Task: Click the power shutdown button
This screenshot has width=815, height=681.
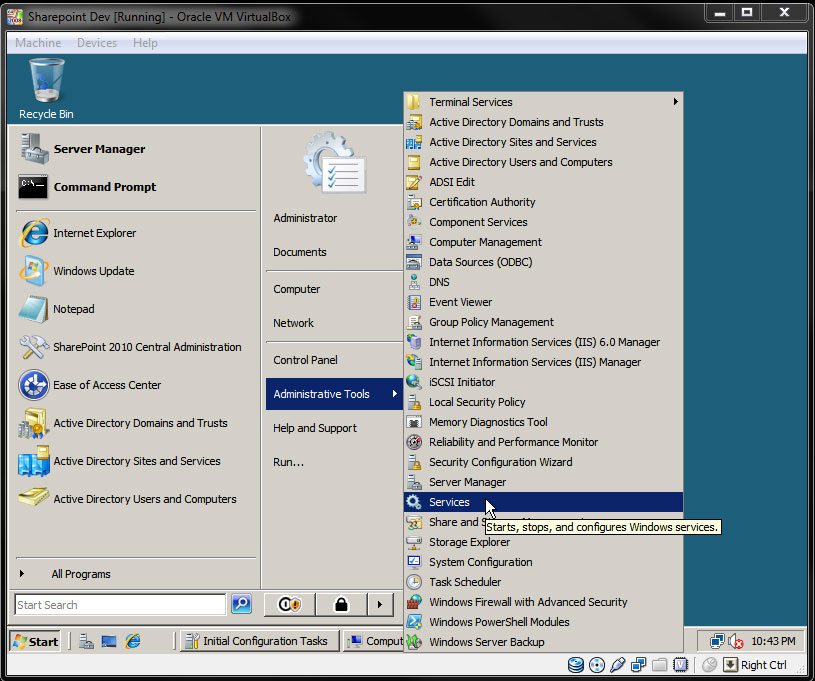Action: pos(290,605)
